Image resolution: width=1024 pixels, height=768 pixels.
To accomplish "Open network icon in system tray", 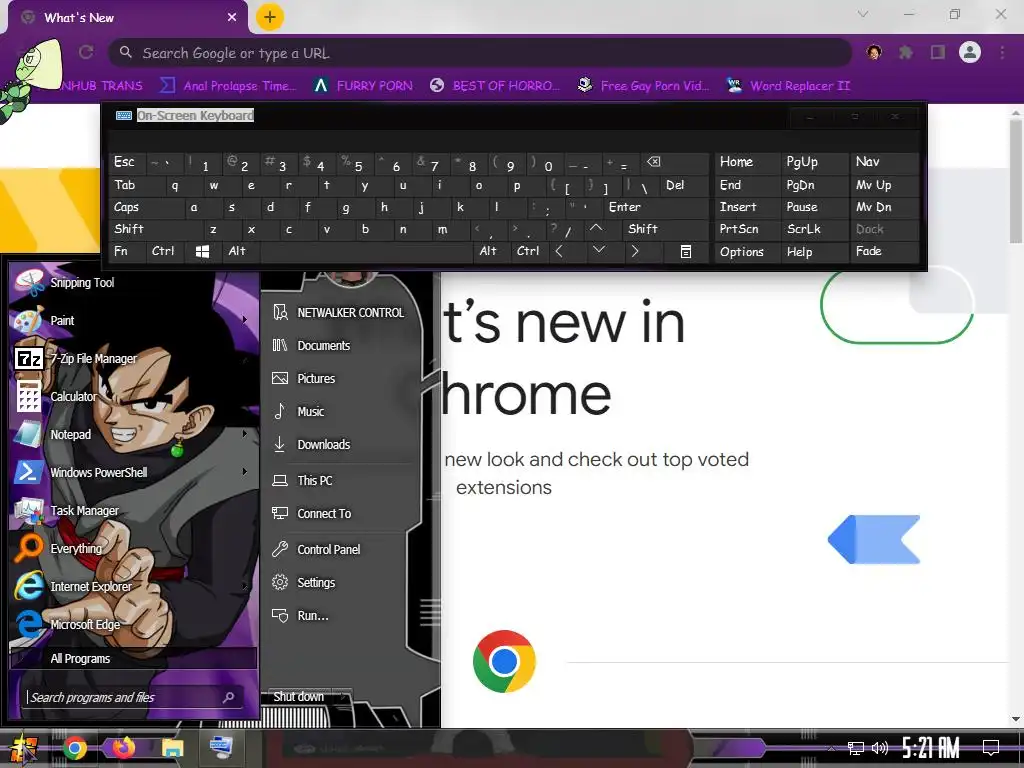I will [x=856, y=748].
